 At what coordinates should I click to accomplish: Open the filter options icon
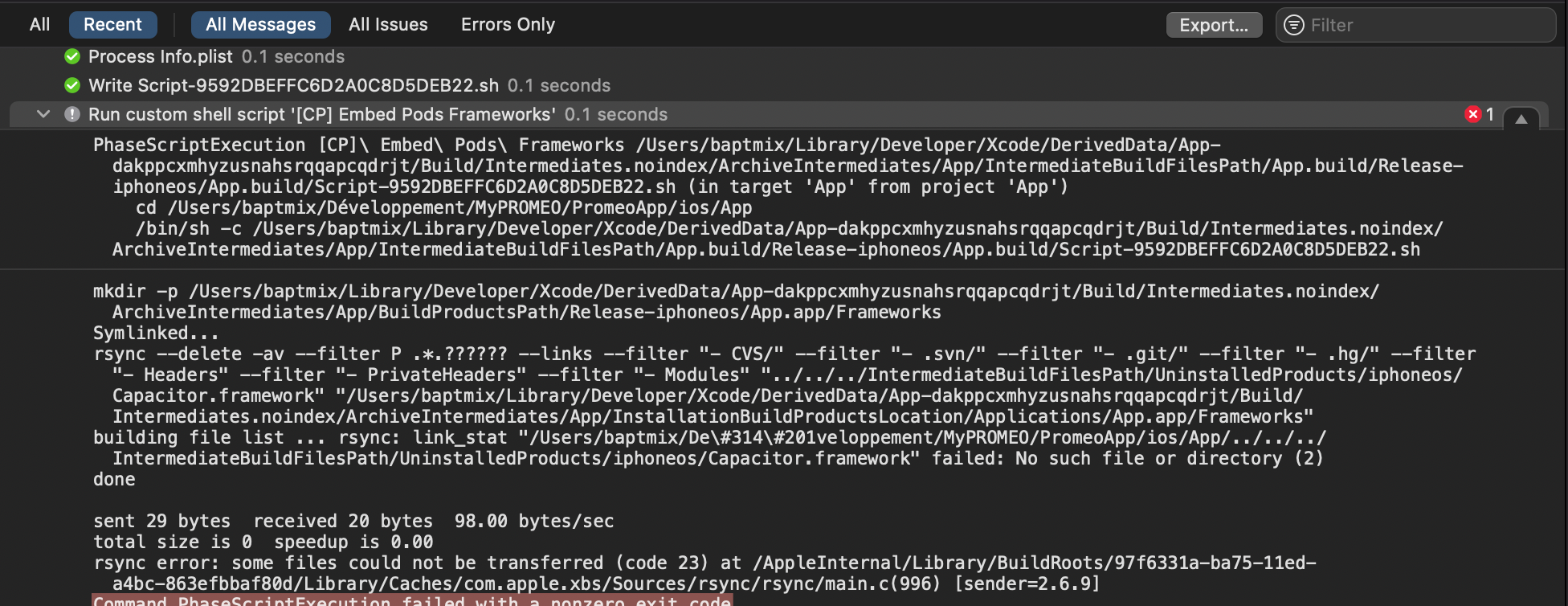click(x=1293, y=25)
